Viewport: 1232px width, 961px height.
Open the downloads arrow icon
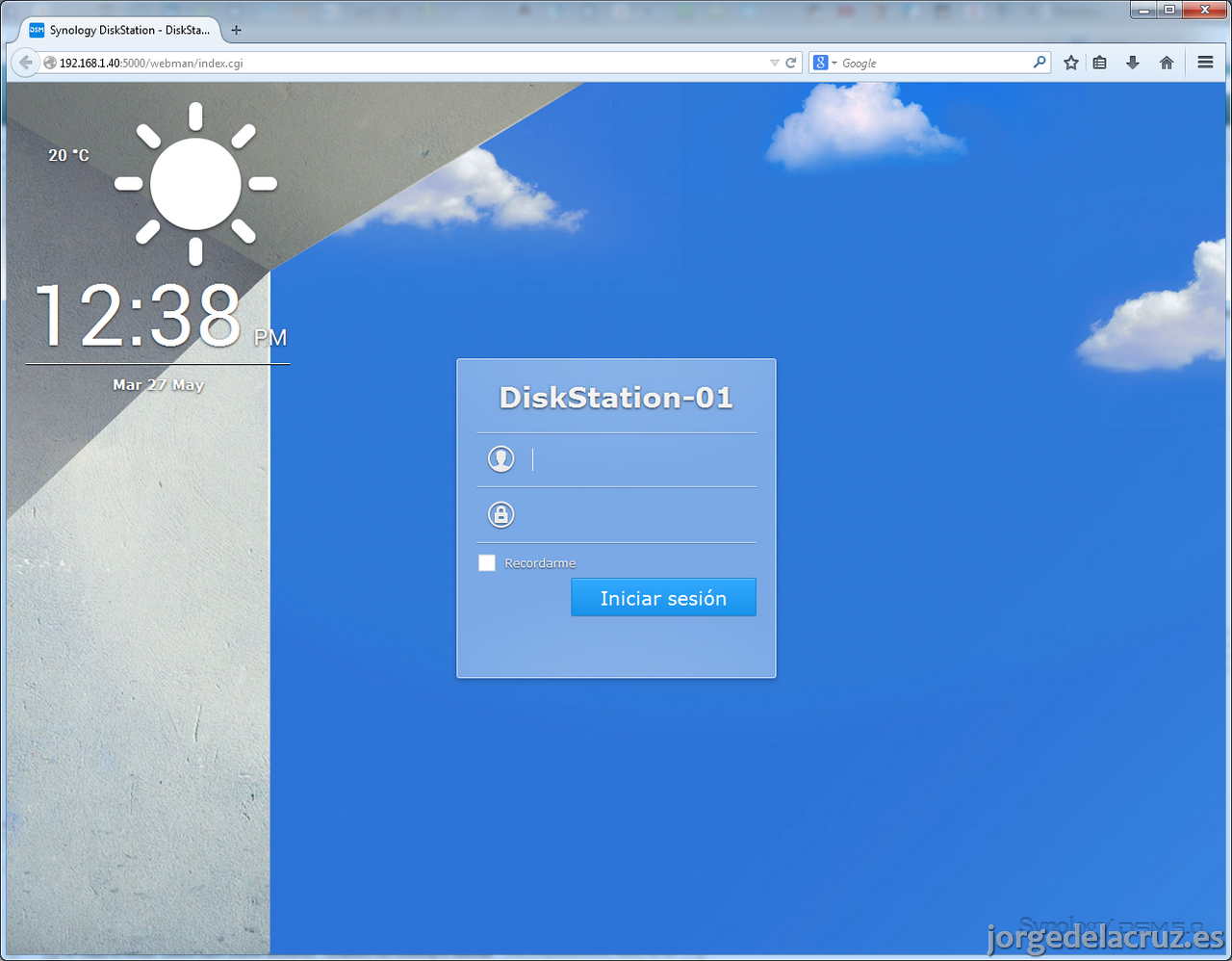(x=1133, y=63)
